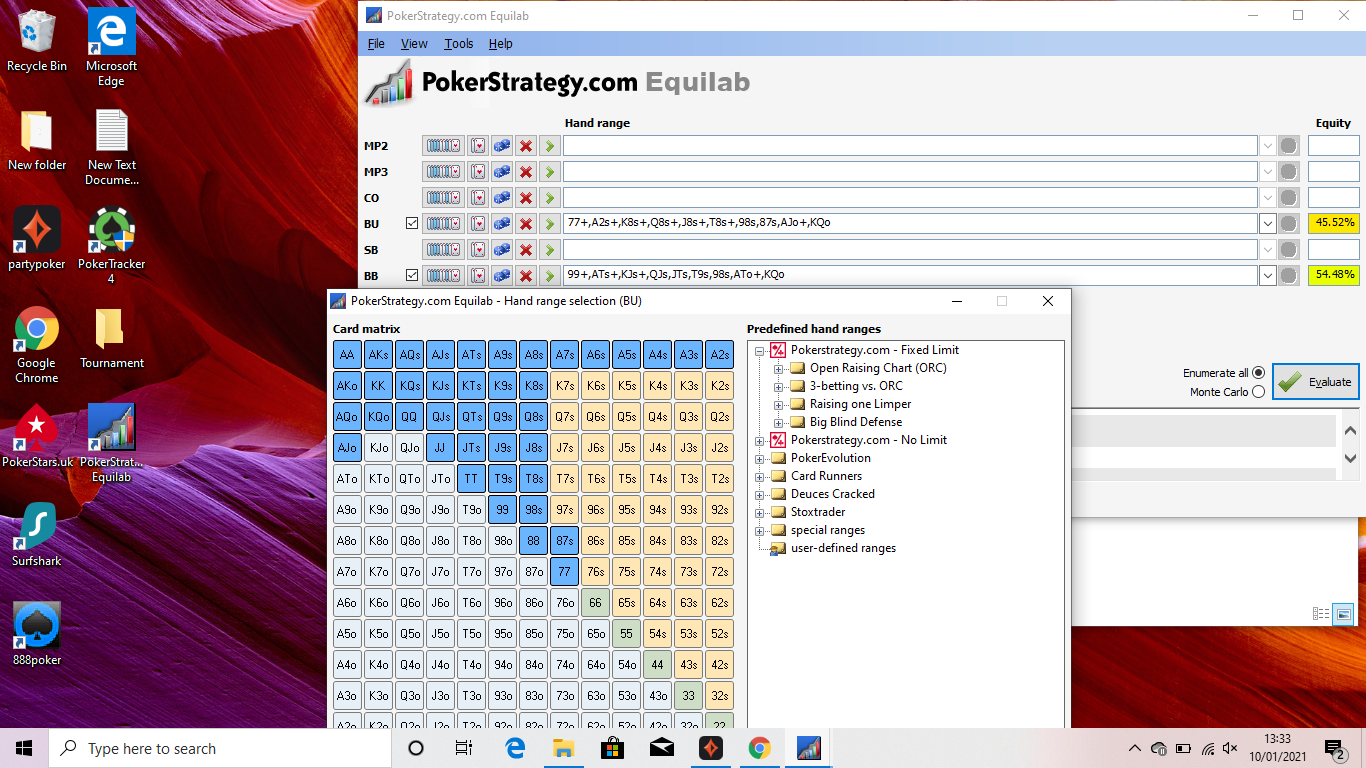Switch results panel to list view icon
Screen dimensions: 1366x768
1321,614
